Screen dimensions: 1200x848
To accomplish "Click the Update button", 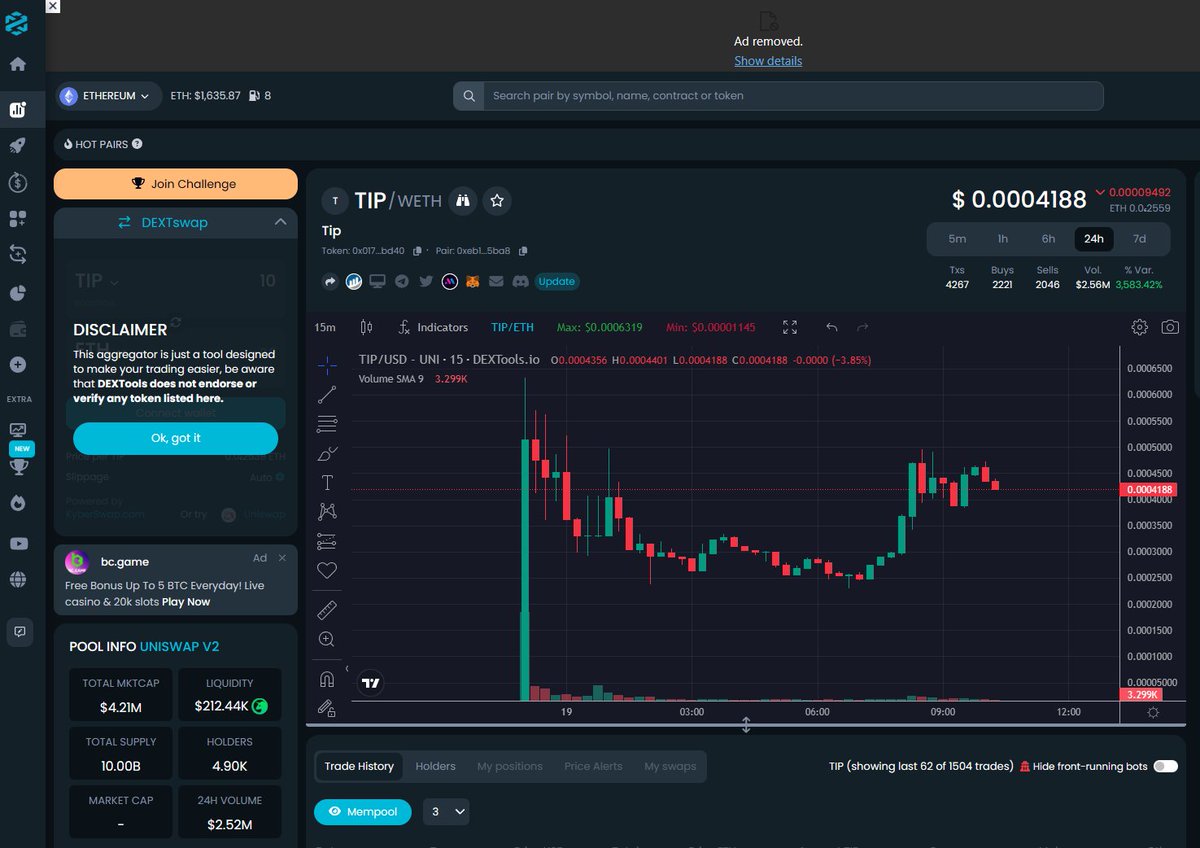I will (x=557, y=282).
